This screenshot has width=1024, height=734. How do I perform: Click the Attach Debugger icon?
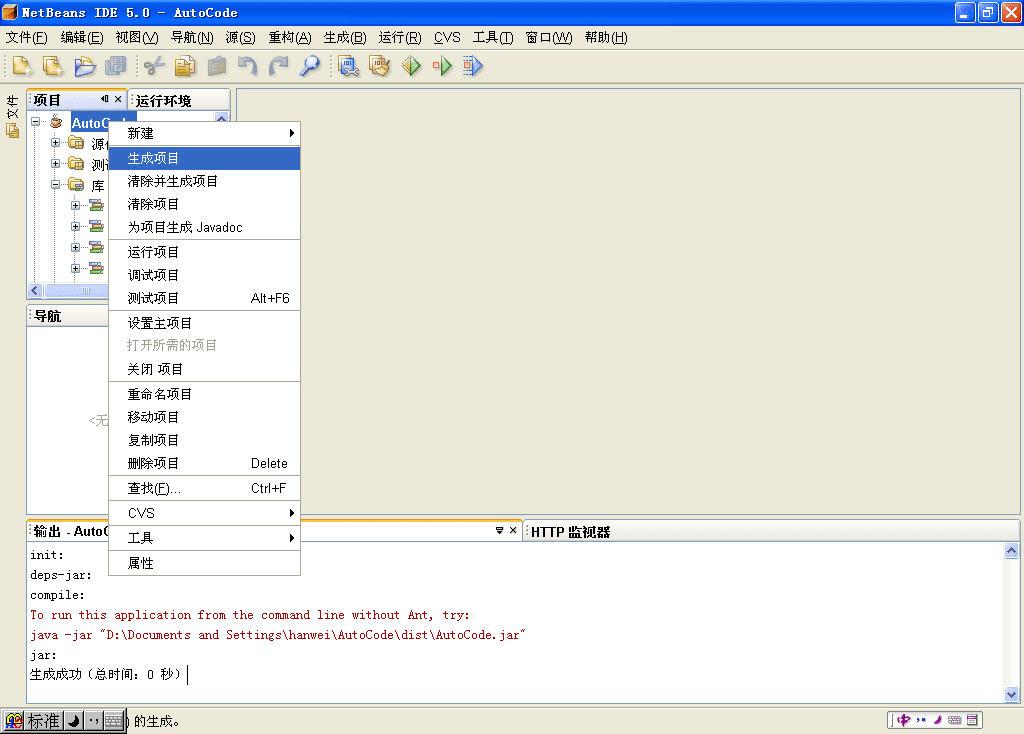tap(473, 66)
